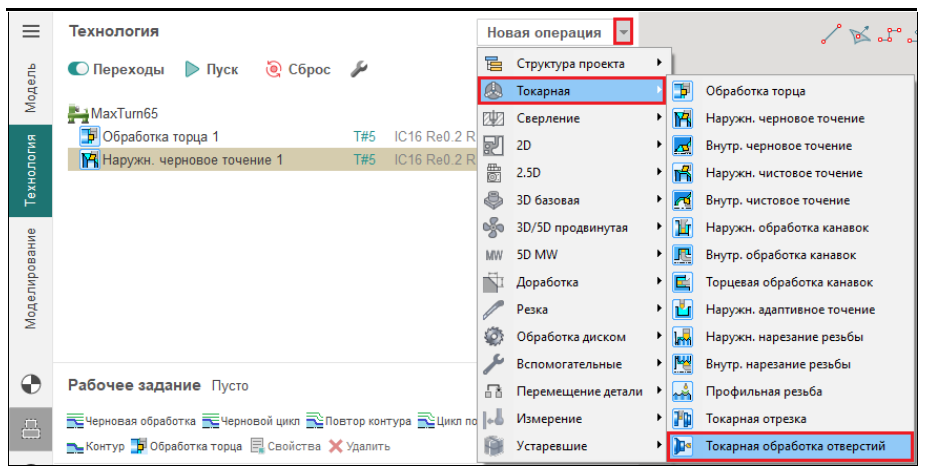Click the Свойства icon in bottom toolbar

click(x=258, y=446)
